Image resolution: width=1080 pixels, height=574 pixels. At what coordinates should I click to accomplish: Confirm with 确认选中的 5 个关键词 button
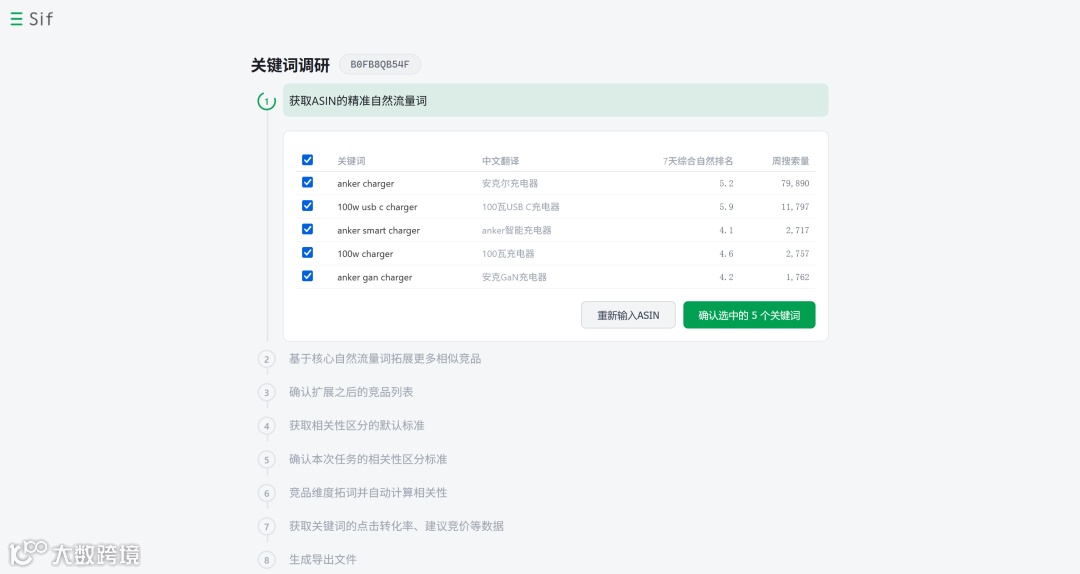pyautogui.click(x=749, y=315)
